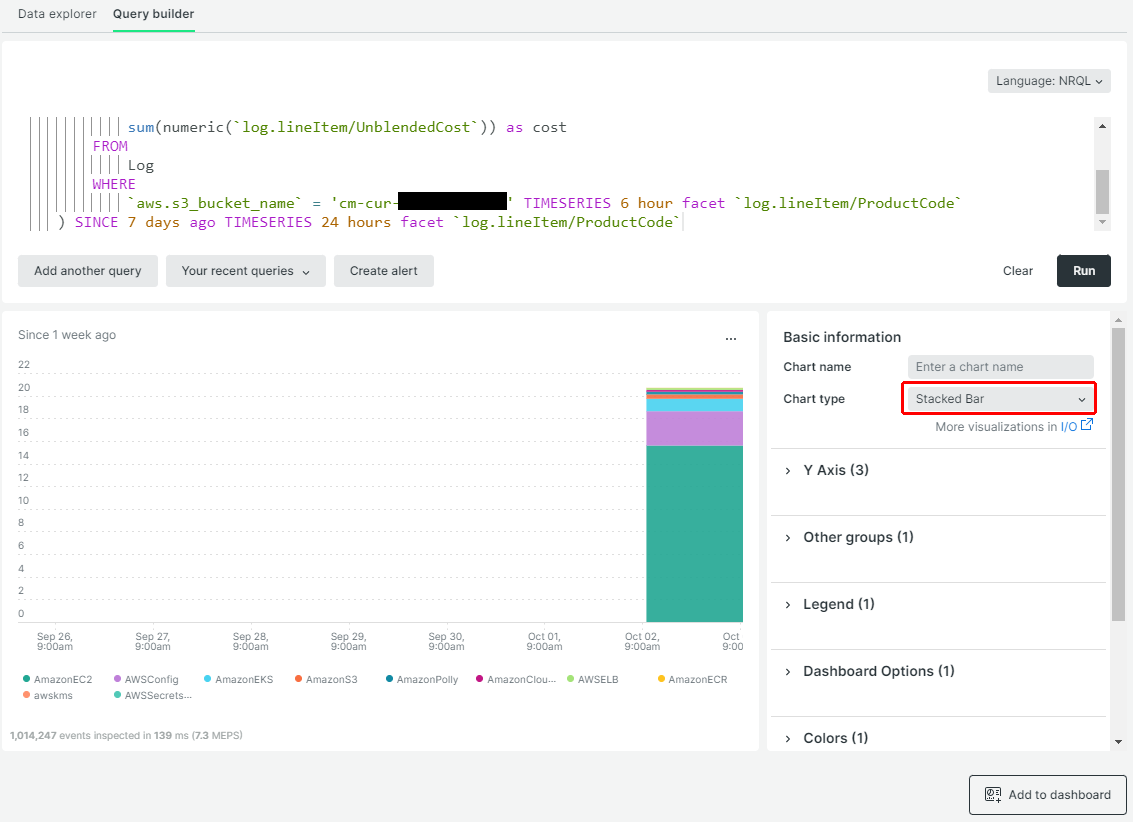Viewport: 1133px width, 822px height.
Task: Toggle the AmazonEKS legend series
Action: tap(238, 679)
